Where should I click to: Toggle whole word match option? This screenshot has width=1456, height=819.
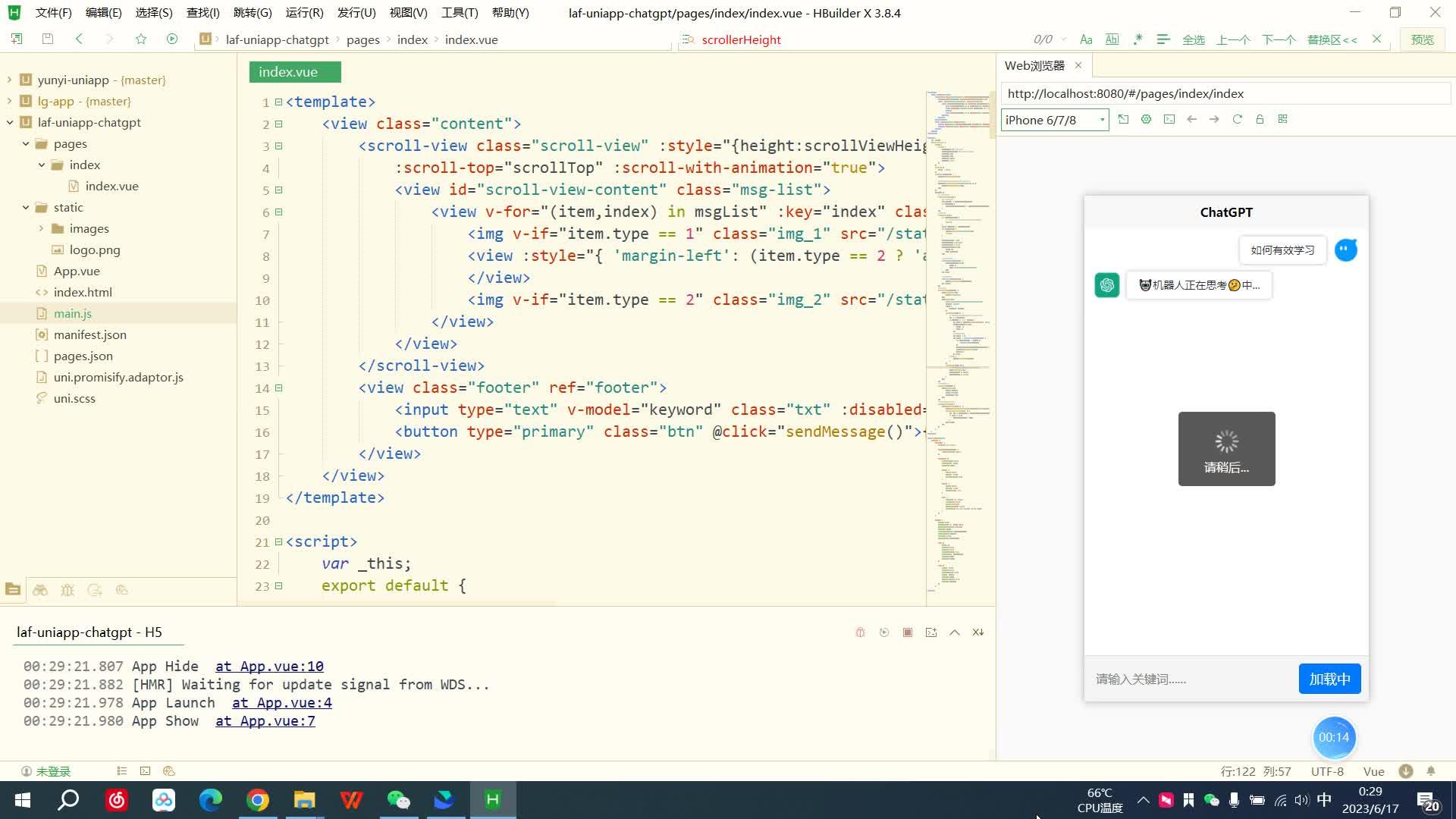(x=1112, y=39)
